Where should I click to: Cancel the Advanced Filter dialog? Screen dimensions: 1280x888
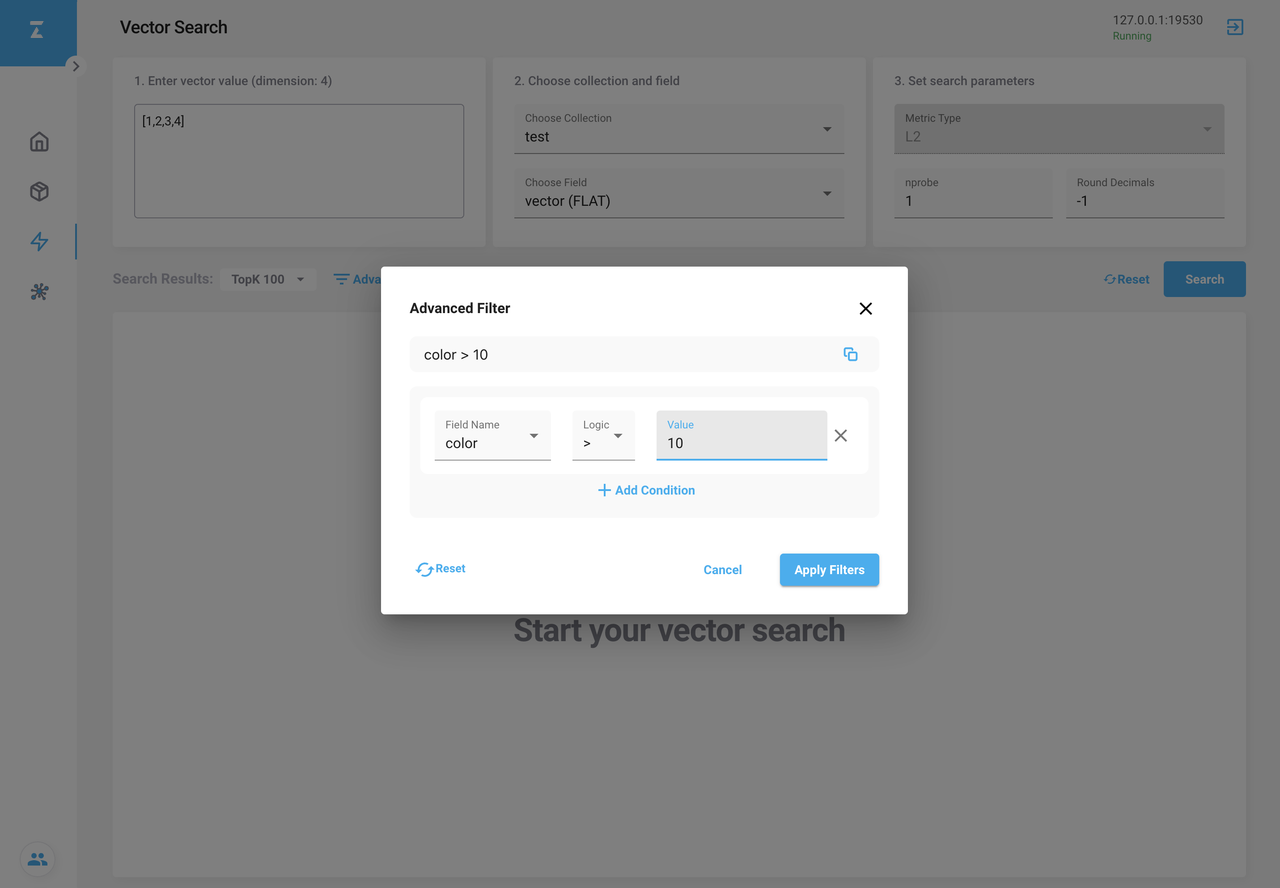722,570
